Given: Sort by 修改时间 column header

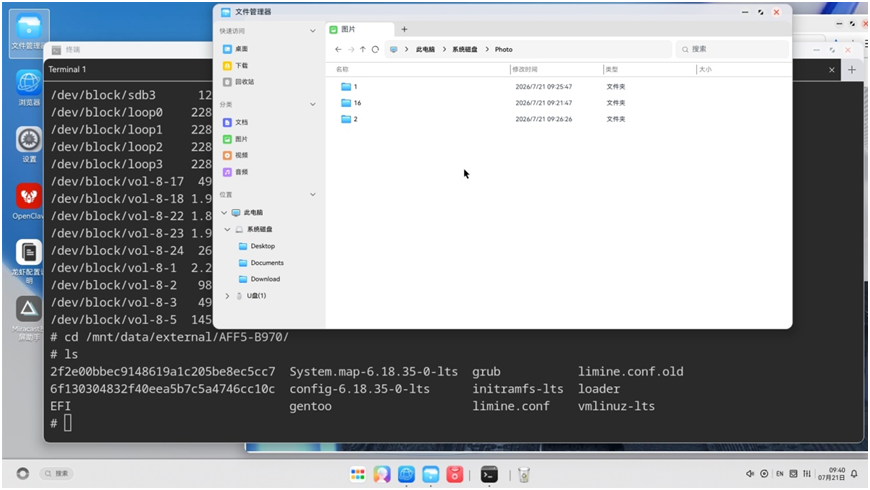Looking at the screenshot, I should coord(525,69).
